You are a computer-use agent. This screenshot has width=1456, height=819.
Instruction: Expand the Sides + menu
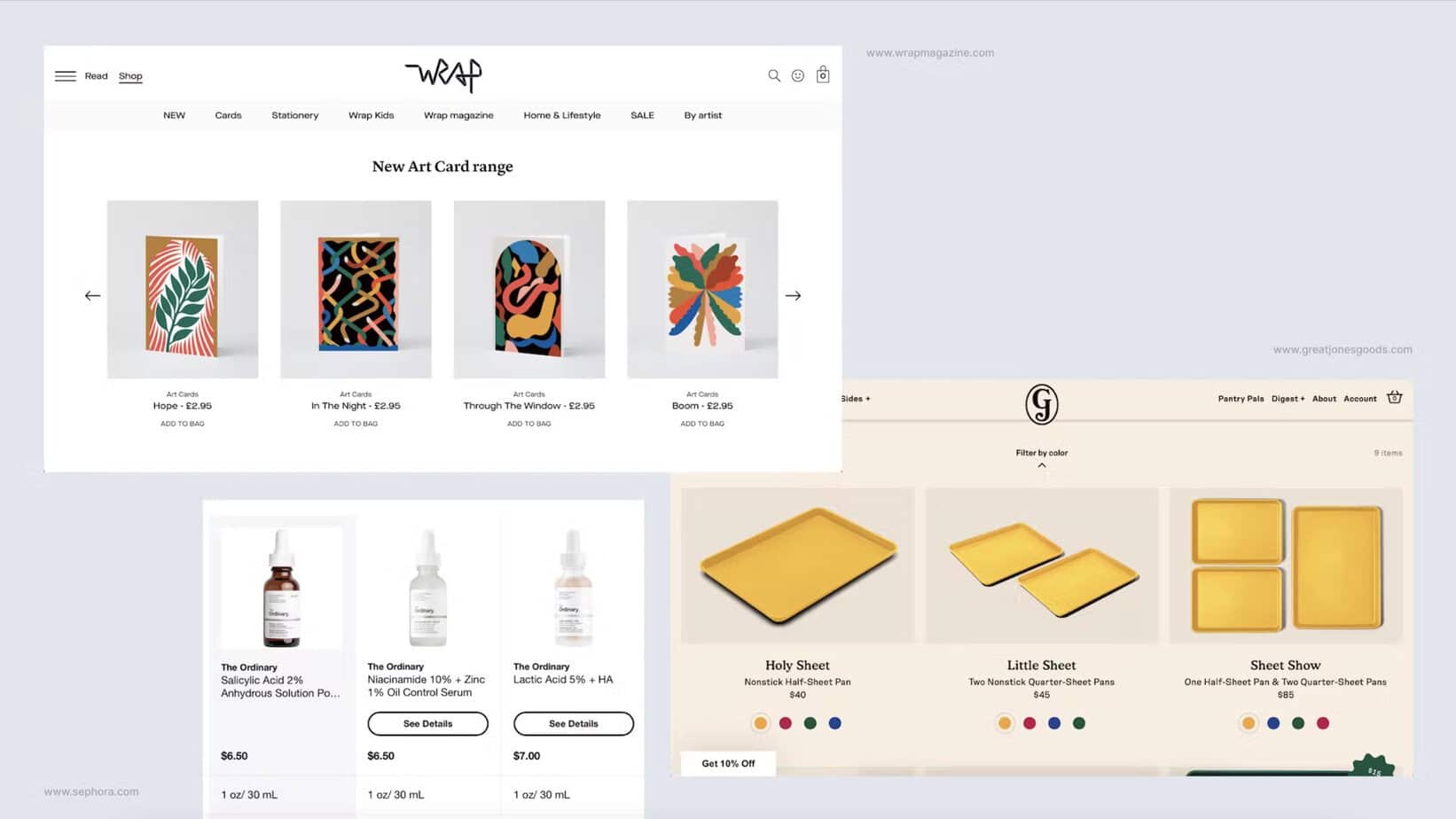(x=856, y=399)
